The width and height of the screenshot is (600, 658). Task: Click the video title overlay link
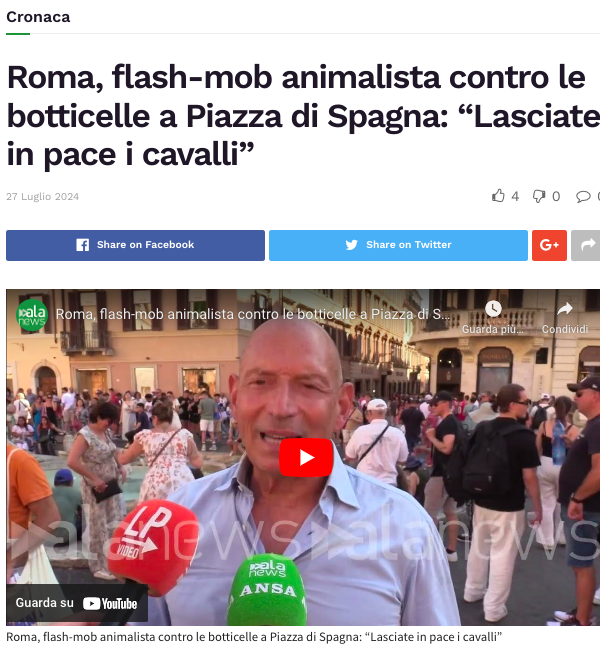click(253, 314)
